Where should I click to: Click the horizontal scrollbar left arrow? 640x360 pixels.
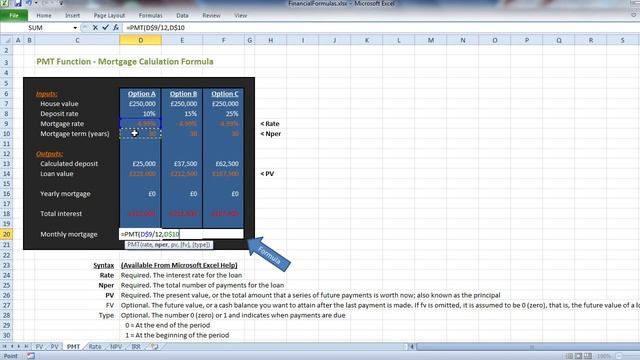412,347
